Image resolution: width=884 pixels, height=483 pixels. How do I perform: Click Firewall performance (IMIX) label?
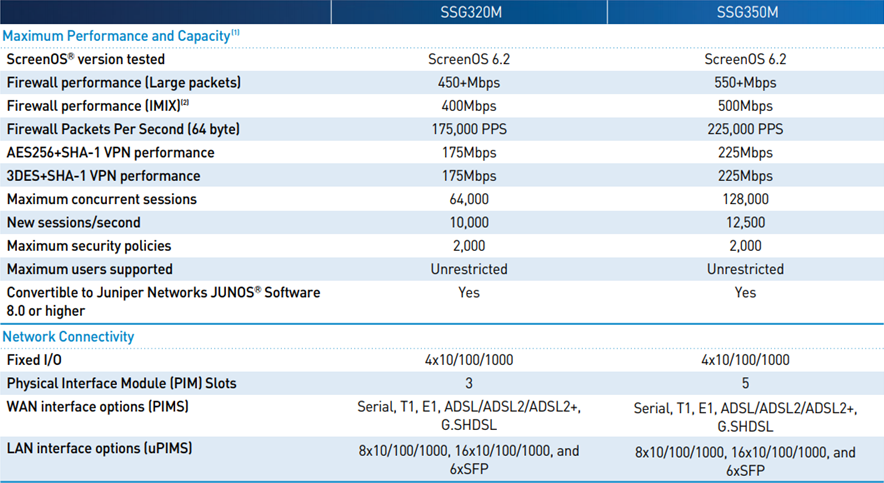coord(98,106)
